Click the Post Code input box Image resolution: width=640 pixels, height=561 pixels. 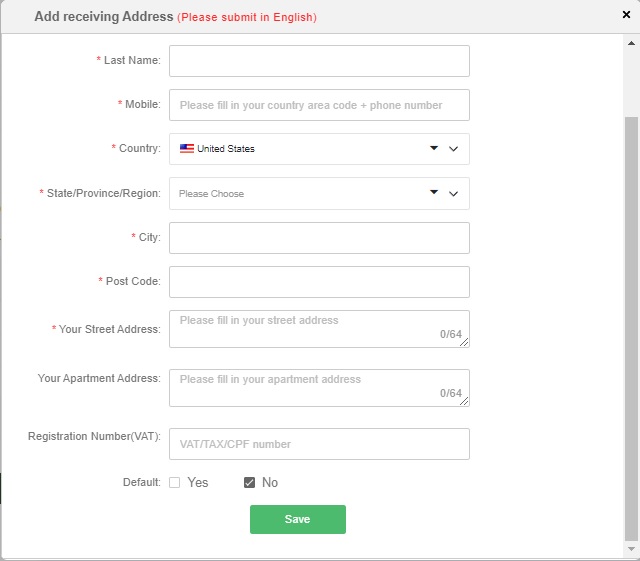319,282
